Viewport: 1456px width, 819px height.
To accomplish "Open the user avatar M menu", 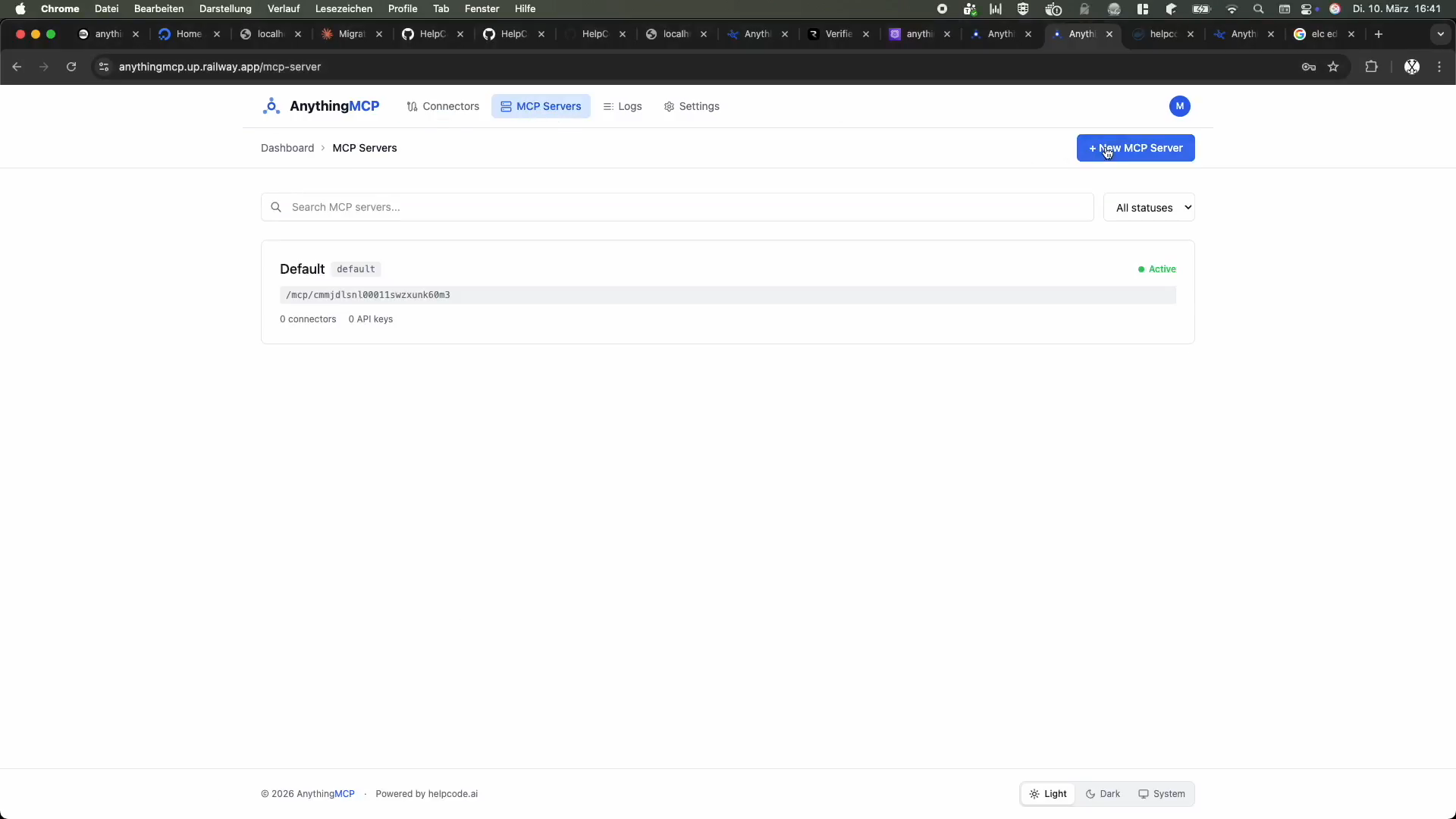I will (x=1179, y=106).
